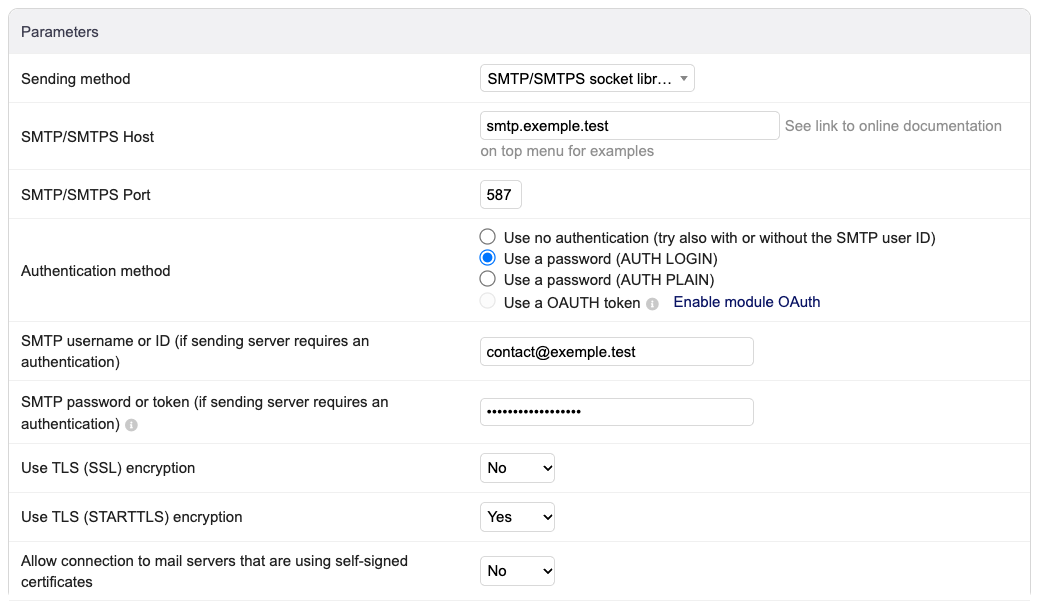Click the SMTP/SMTPS Host input field
1039x608 pixels.
[x=629, y=126]
